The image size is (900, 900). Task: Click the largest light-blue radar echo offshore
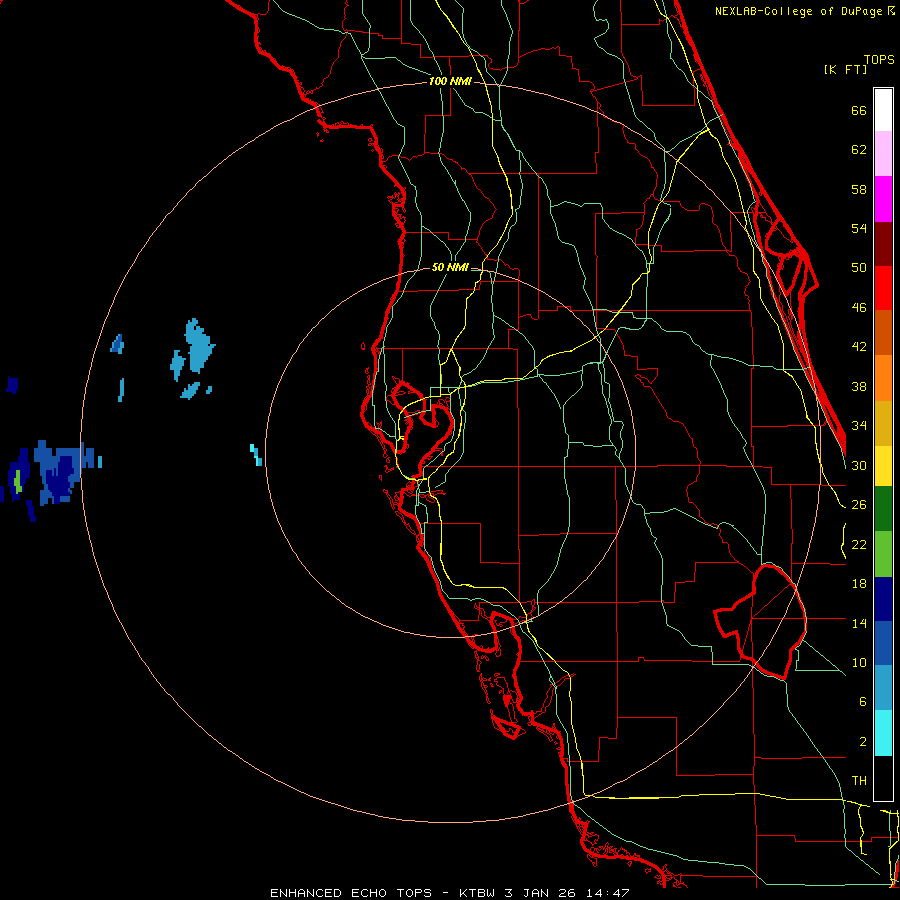[x=198, y=346]
